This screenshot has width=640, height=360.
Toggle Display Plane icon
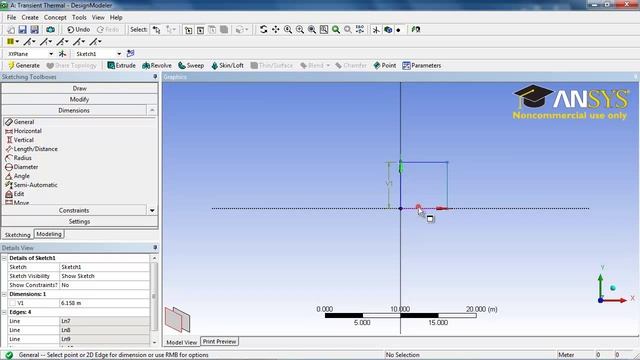pos(376,29)
